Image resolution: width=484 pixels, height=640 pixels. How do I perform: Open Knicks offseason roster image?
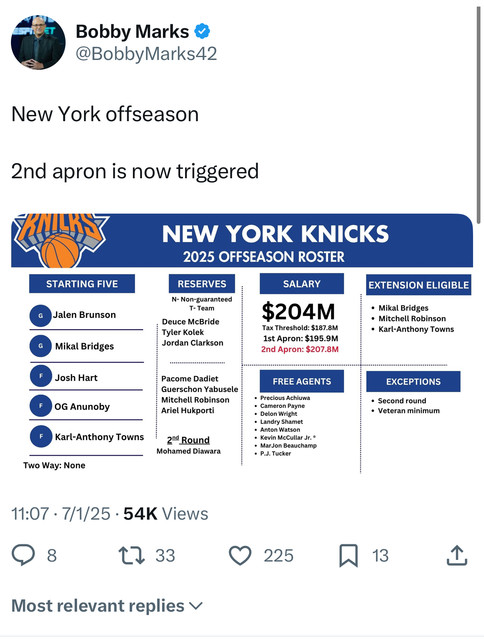click(x=242, y=343)
